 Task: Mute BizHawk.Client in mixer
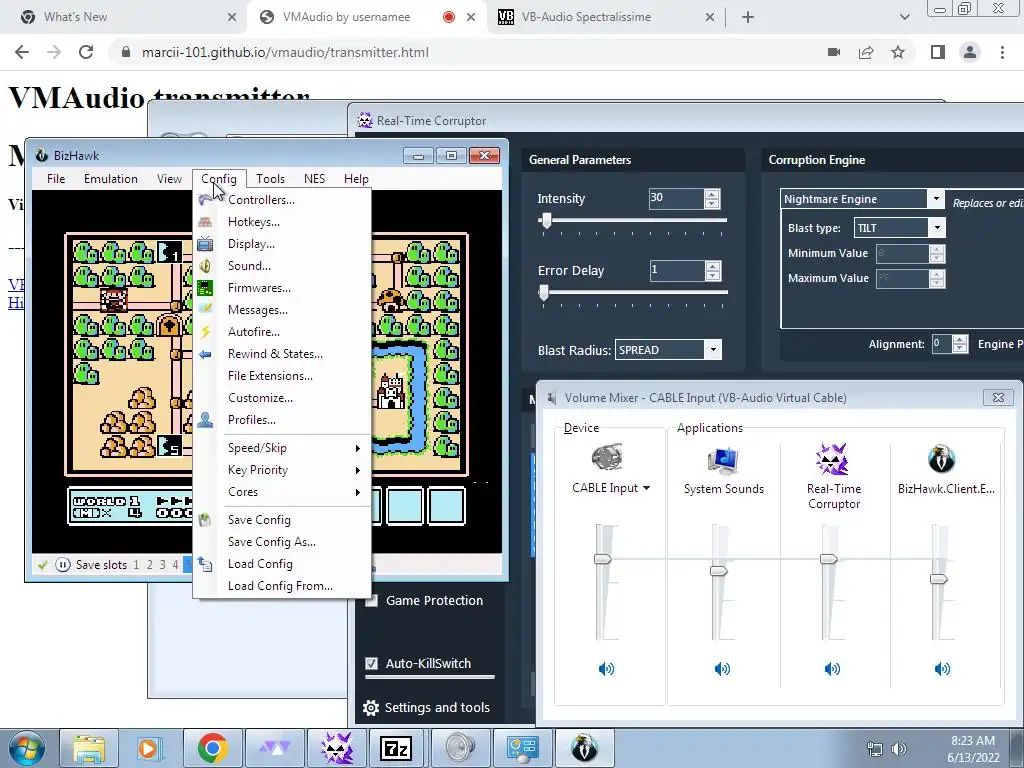pyautogui.click(x=942, y=669)
